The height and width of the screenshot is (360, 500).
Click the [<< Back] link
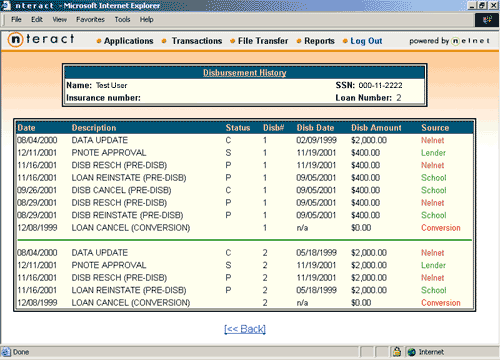coord(245,329)
